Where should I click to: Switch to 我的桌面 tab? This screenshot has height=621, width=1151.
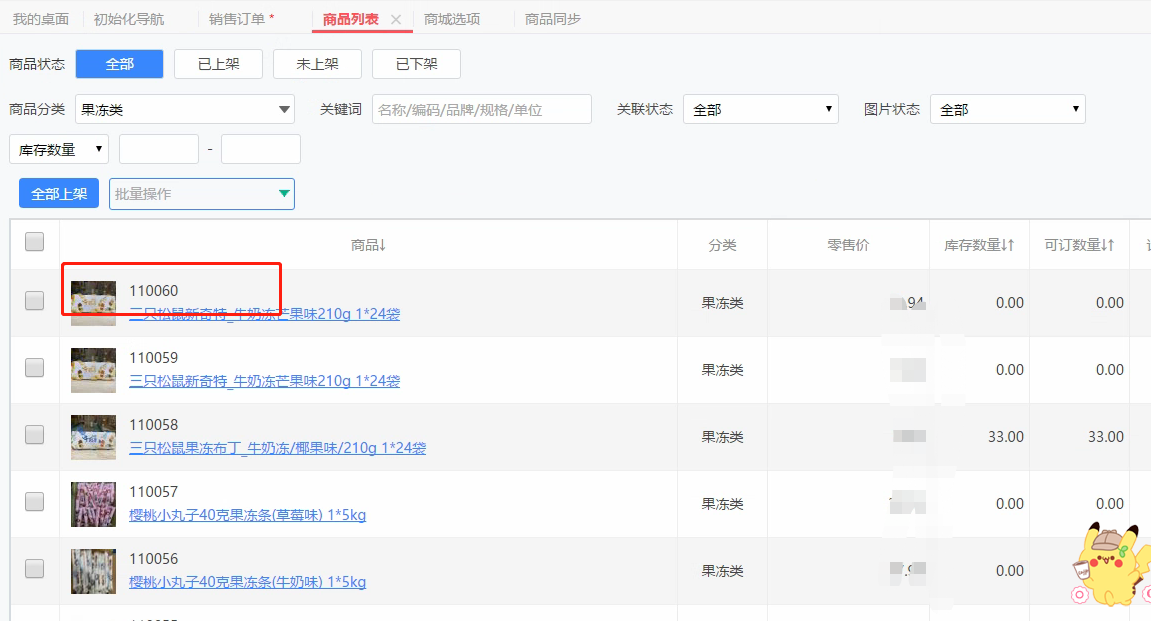(x=41, y=19)
